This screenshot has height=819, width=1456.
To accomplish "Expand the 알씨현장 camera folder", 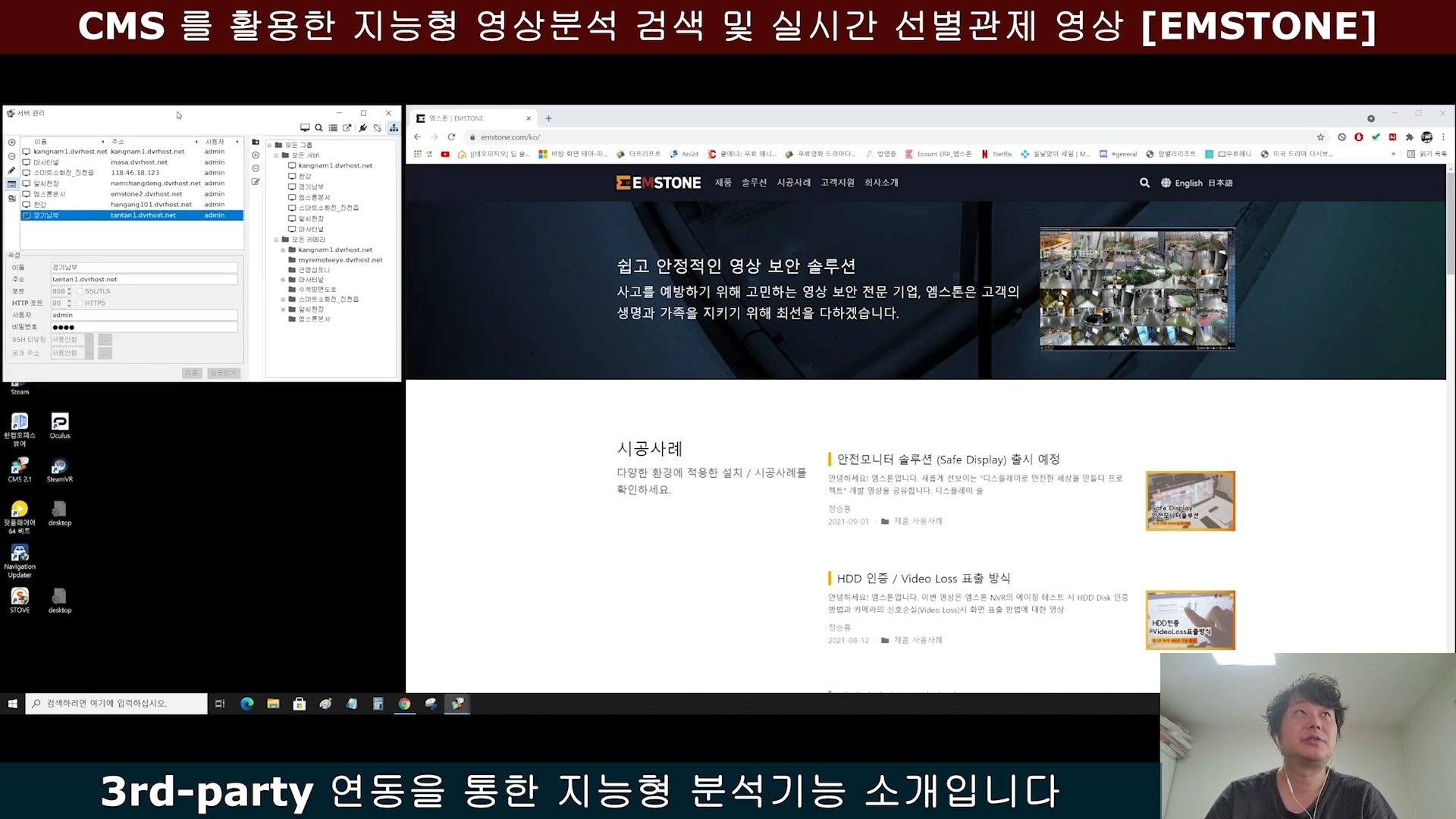I will point(283,309).
